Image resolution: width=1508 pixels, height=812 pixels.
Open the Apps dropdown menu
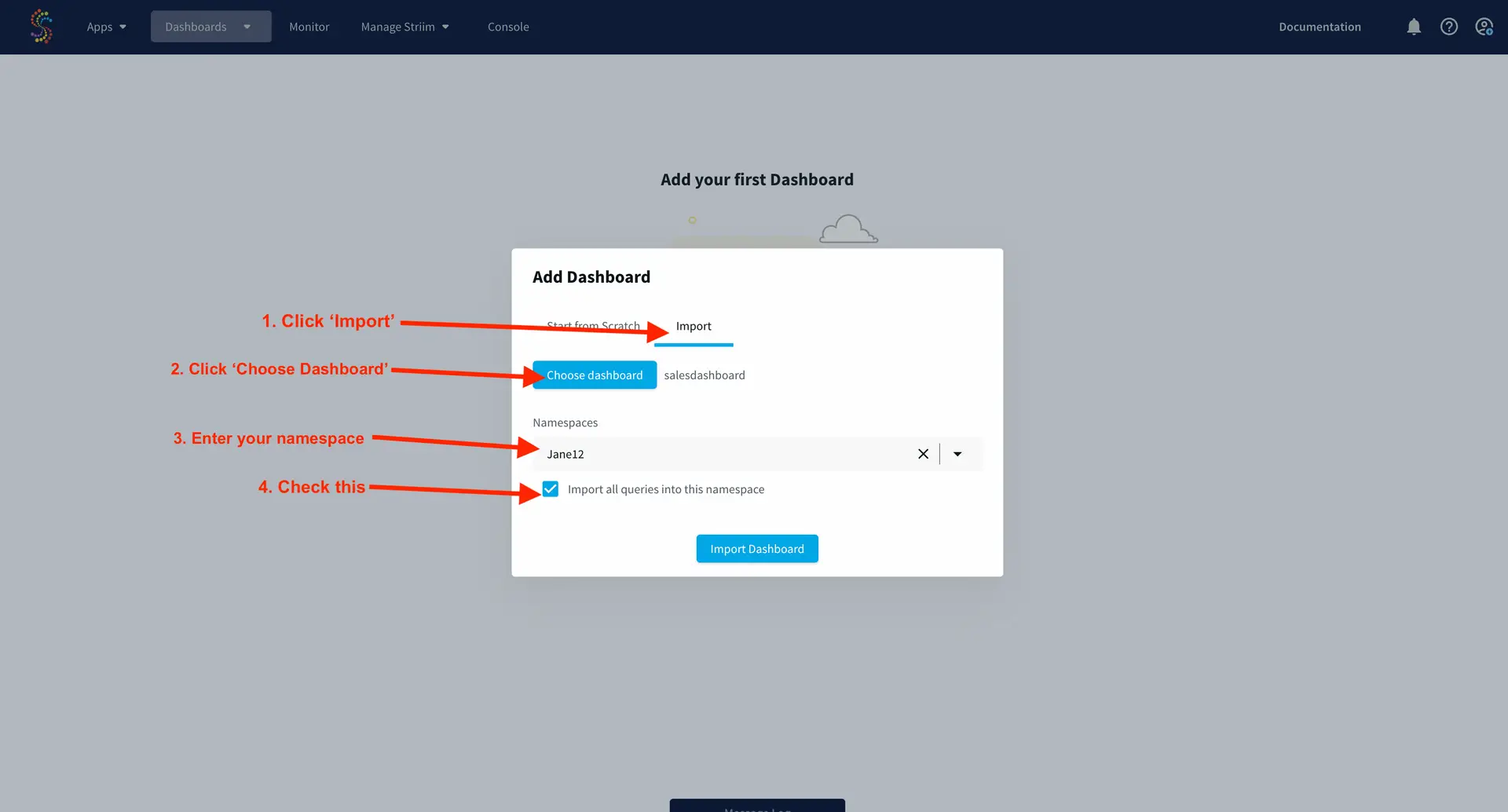(x=106, y=27)
